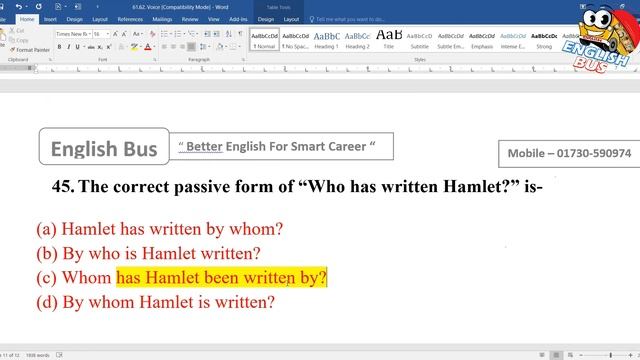This screenshot has width=640, height=360.
Task: Toggle bold formatting
Action: point(60,47)
